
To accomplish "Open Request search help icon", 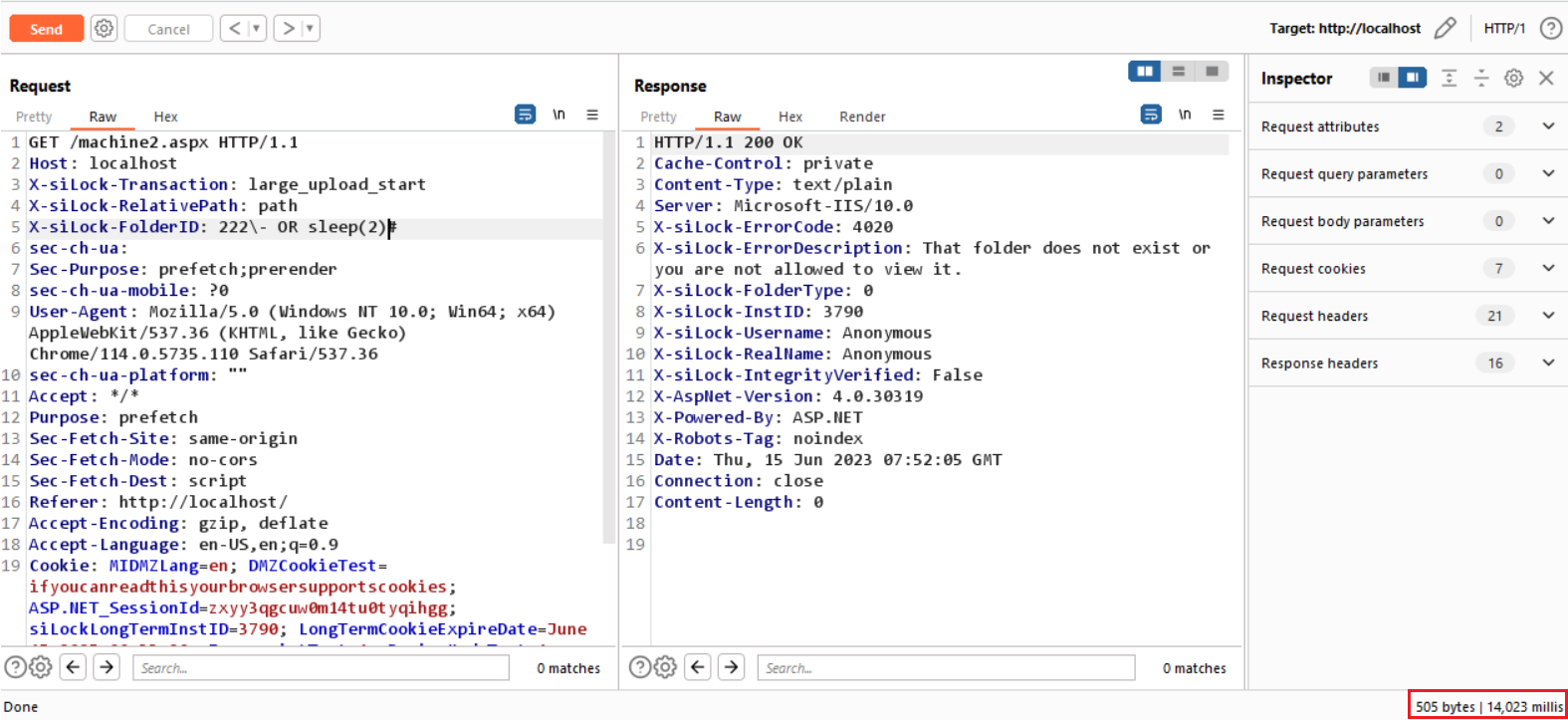I will pos(15,667).
